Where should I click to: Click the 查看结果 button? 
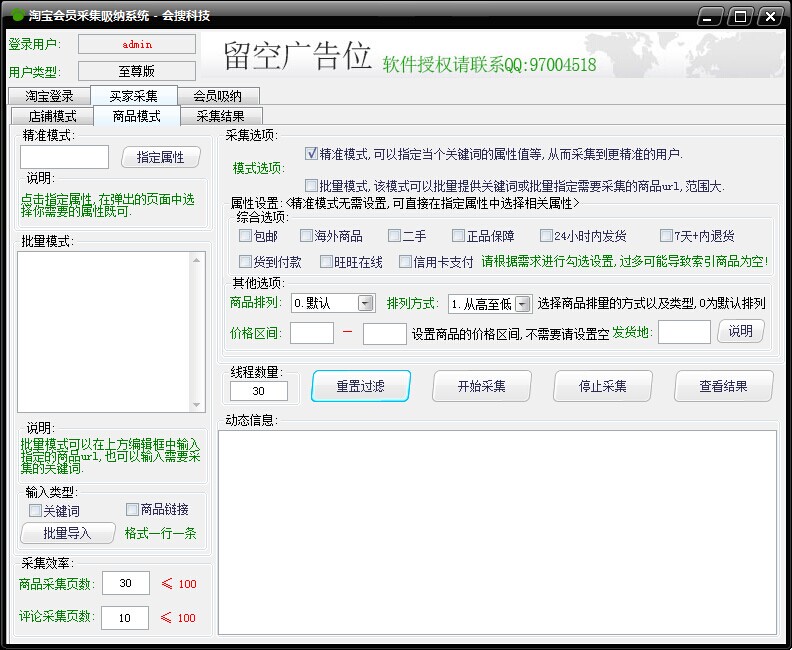pos(723,386)
